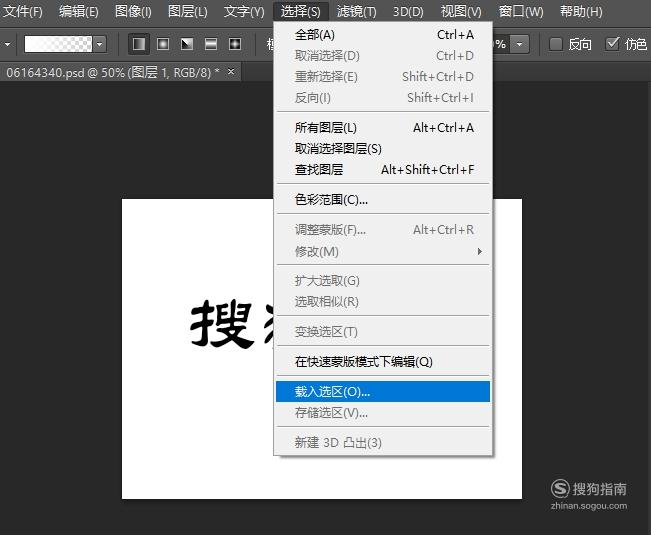Click the 变换选区(T) menu entry
The height and width of the screenshot is (535, 651).
(x=383, y=332)
